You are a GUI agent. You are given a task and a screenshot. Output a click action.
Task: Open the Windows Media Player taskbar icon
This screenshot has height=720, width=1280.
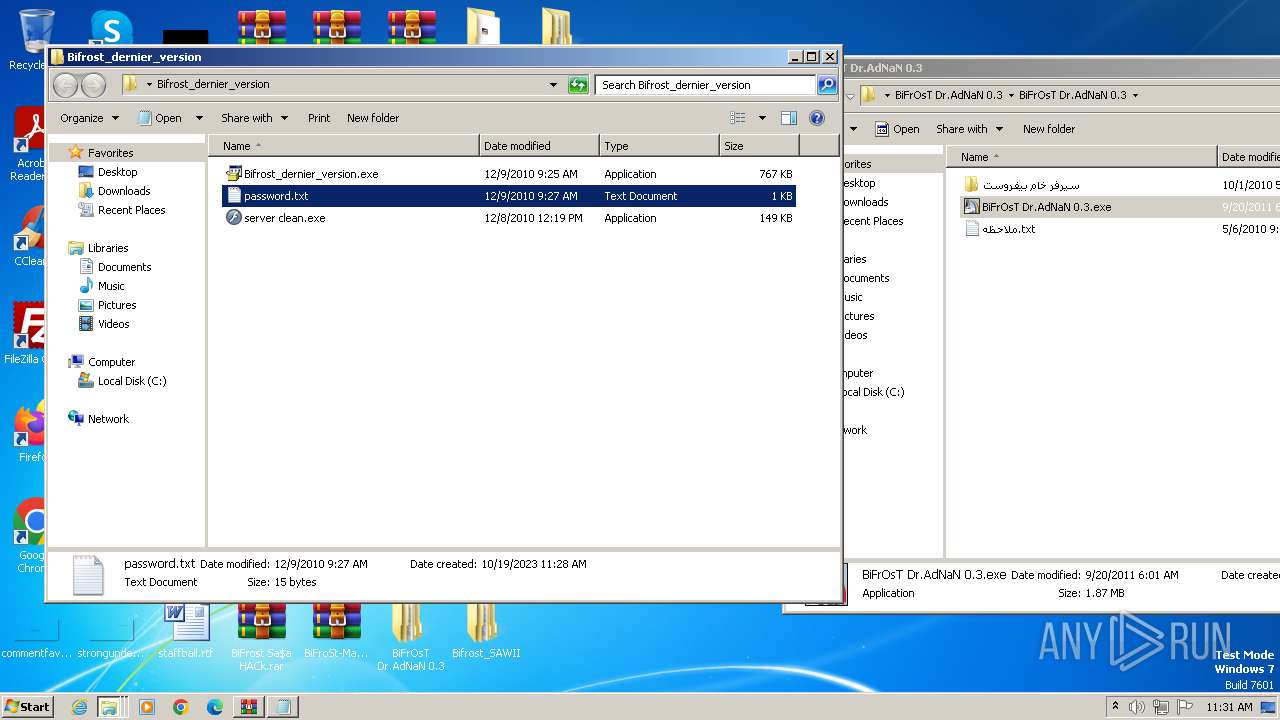pos(147,707)
